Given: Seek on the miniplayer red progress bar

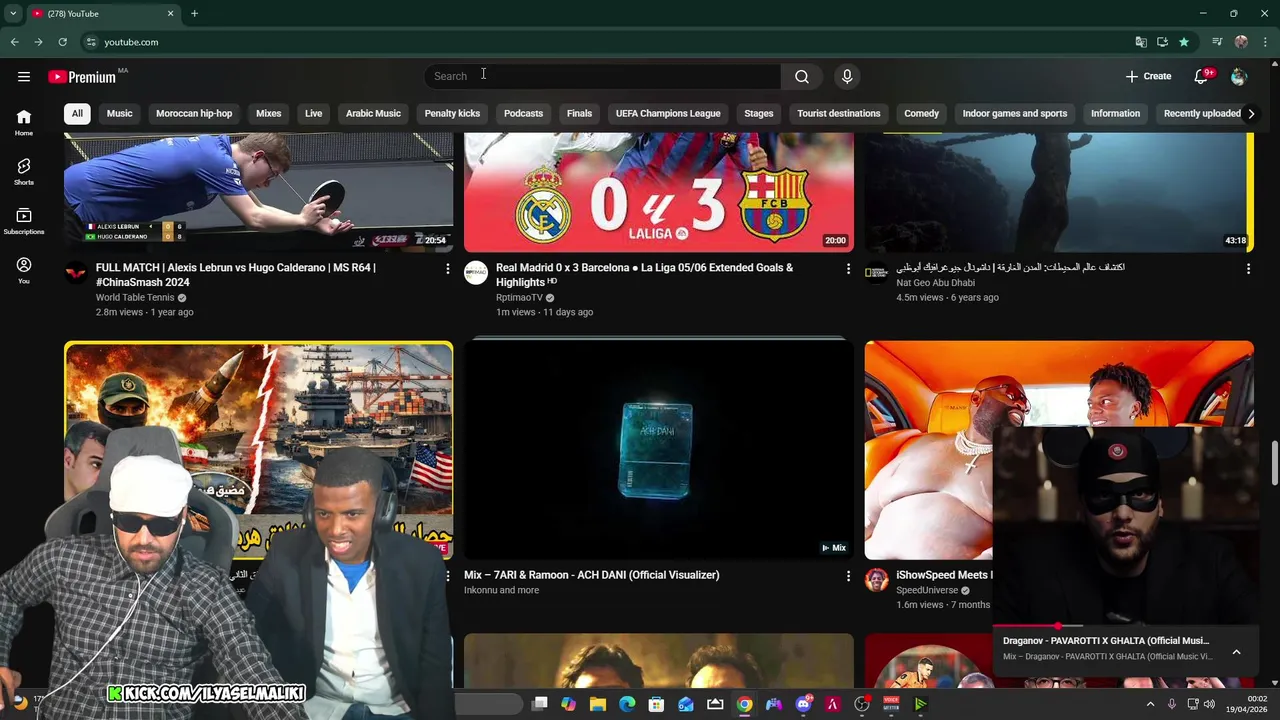Looking at the screenshot, I should (1125, 625).
